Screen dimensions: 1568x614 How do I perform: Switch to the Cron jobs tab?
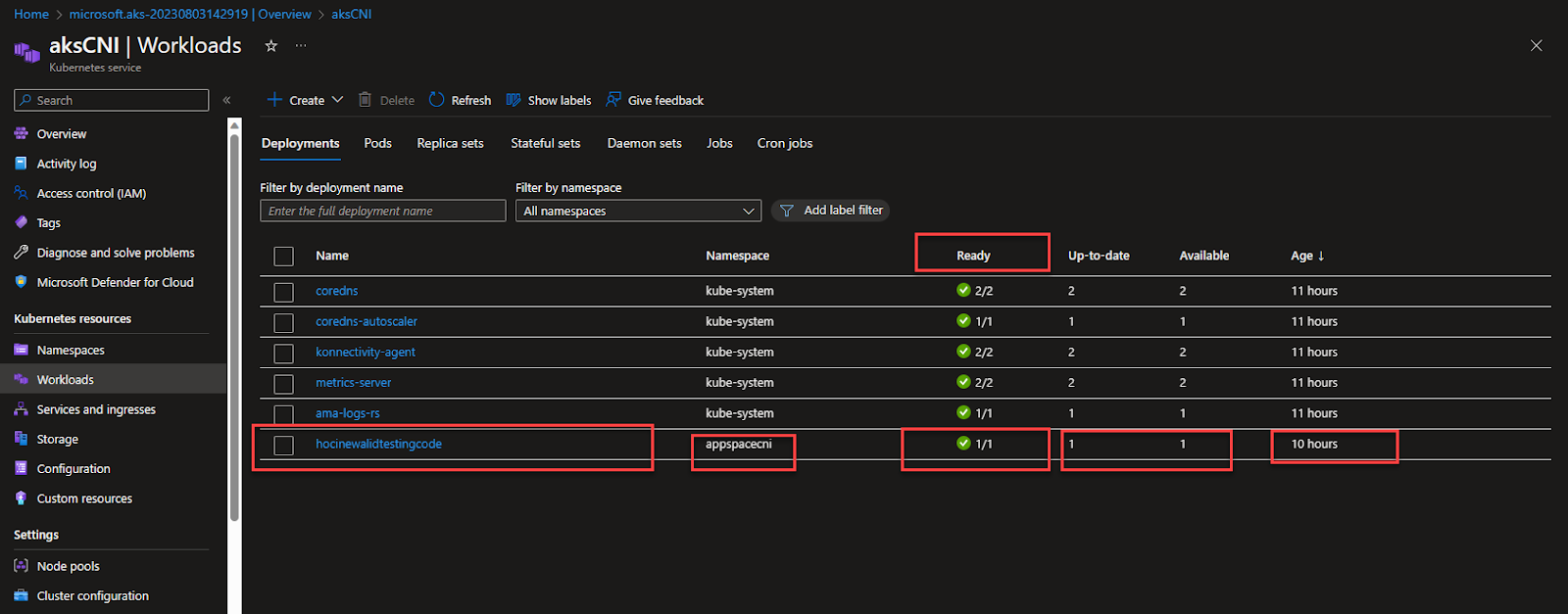click(784, 143)
